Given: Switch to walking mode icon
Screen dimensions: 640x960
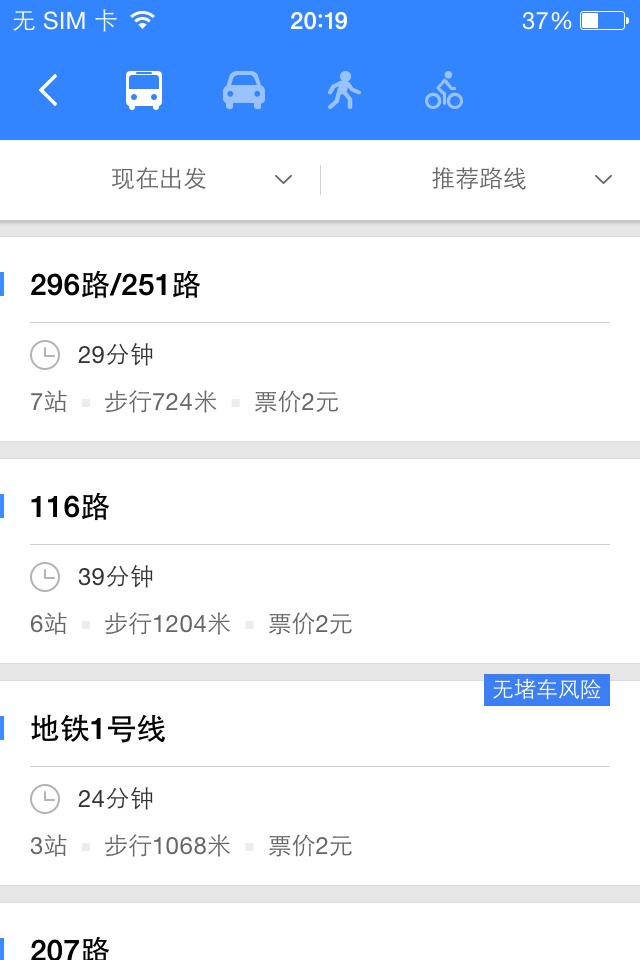Looking at the screenshot, I should click(x=343, y=91).
